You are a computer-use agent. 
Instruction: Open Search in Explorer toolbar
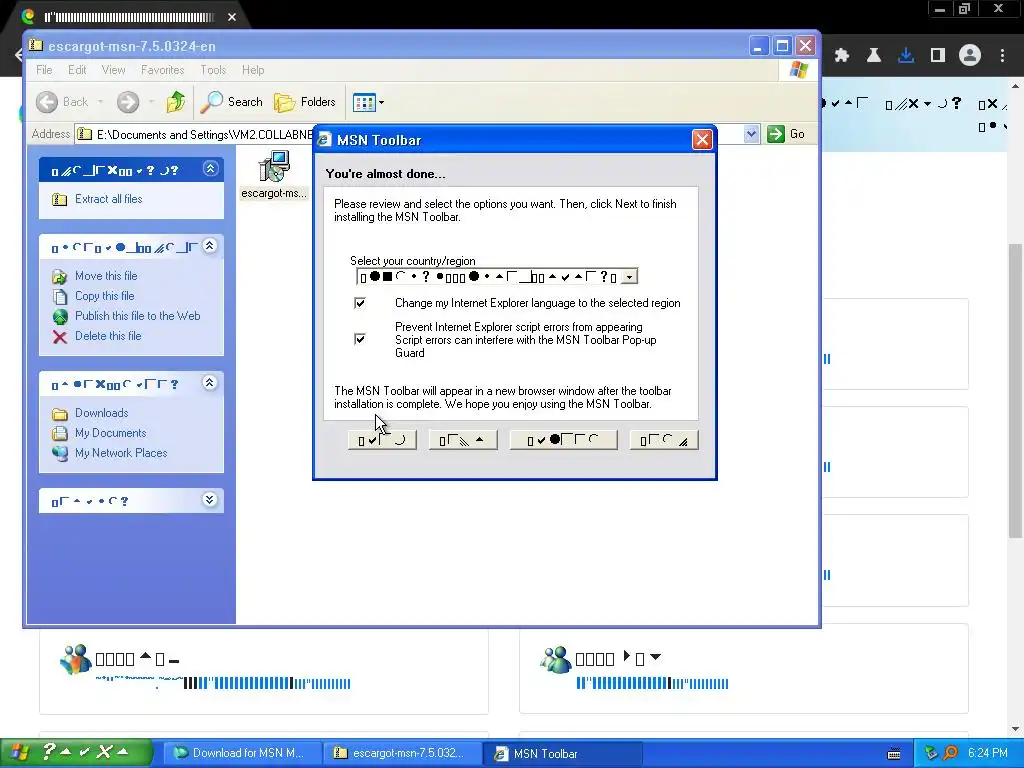click(232, 102)
